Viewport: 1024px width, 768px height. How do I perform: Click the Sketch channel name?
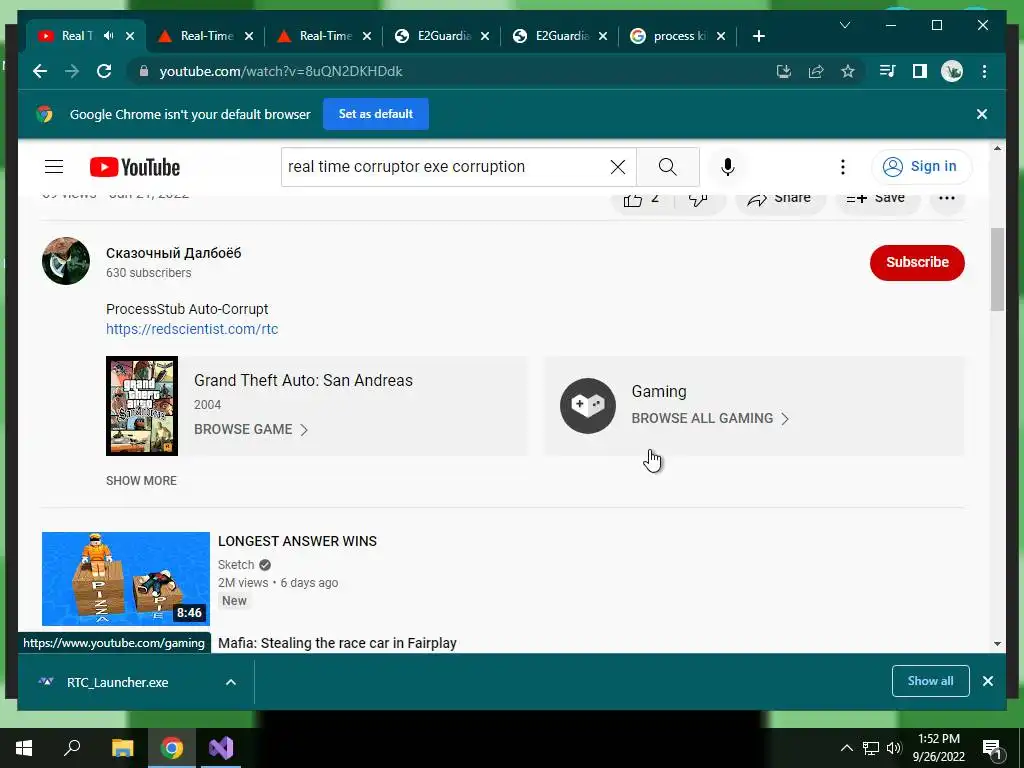236,565
